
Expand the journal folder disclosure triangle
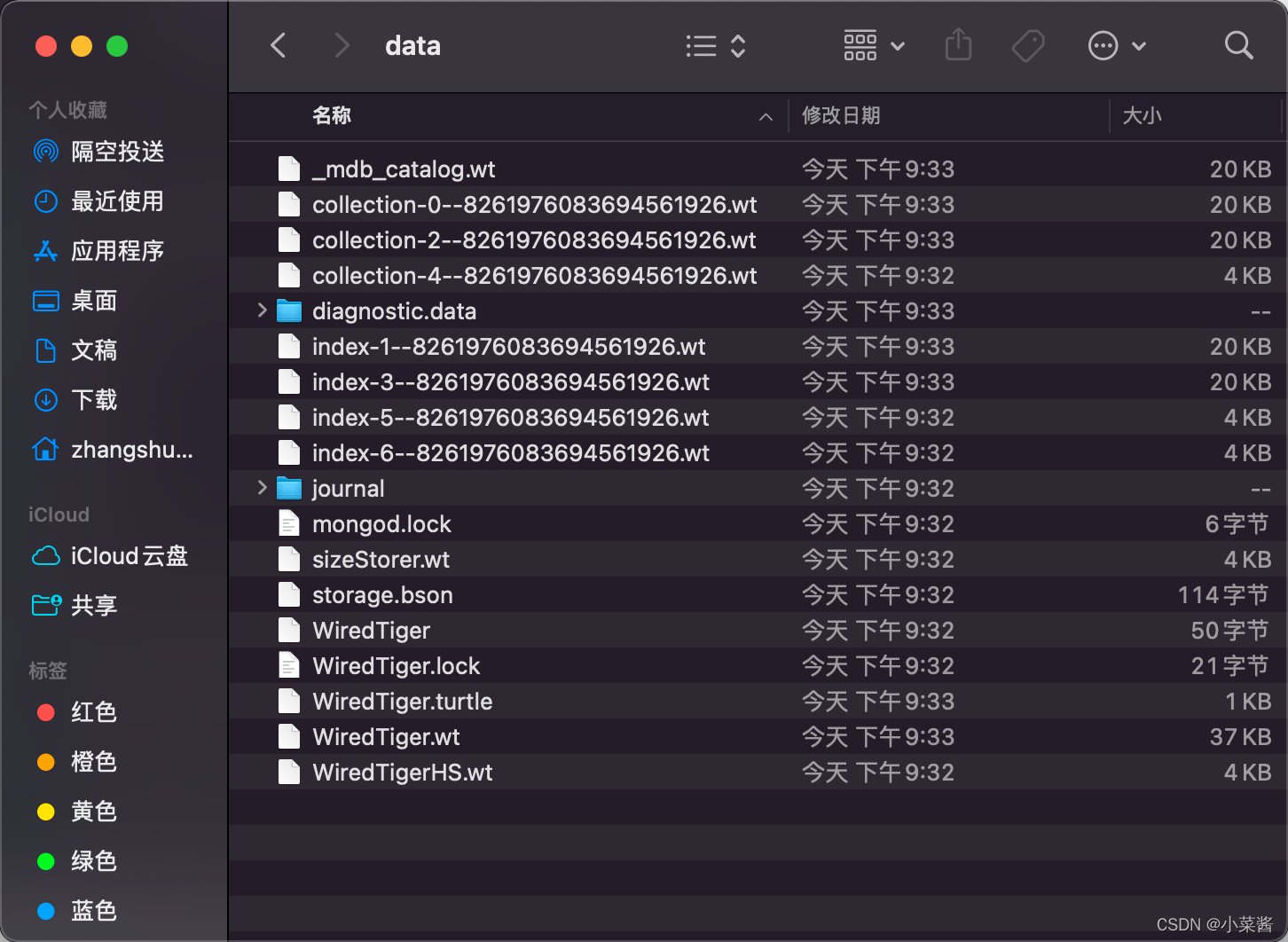pyautogui.click(x=261, y=488)
